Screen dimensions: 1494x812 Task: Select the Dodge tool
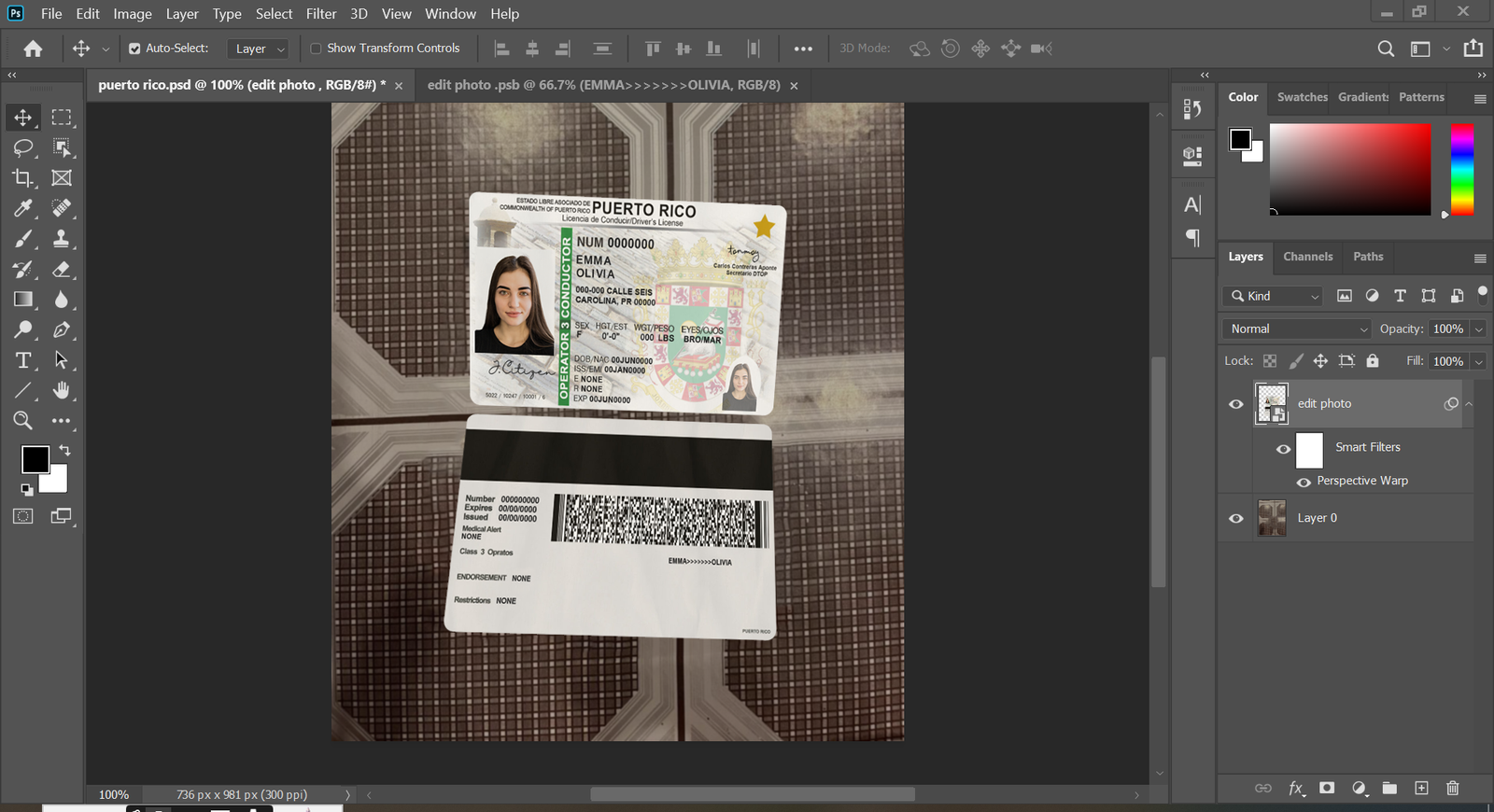22,329
